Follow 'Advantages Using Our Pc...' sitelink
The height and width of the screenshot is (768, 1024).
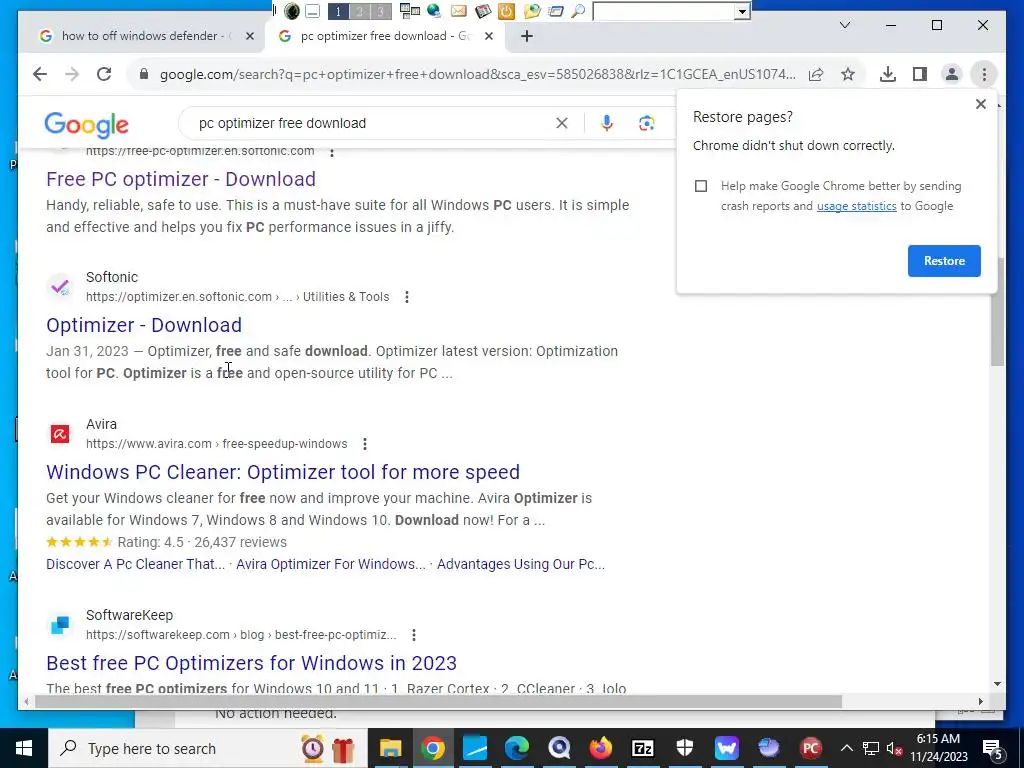click(520, 564)
